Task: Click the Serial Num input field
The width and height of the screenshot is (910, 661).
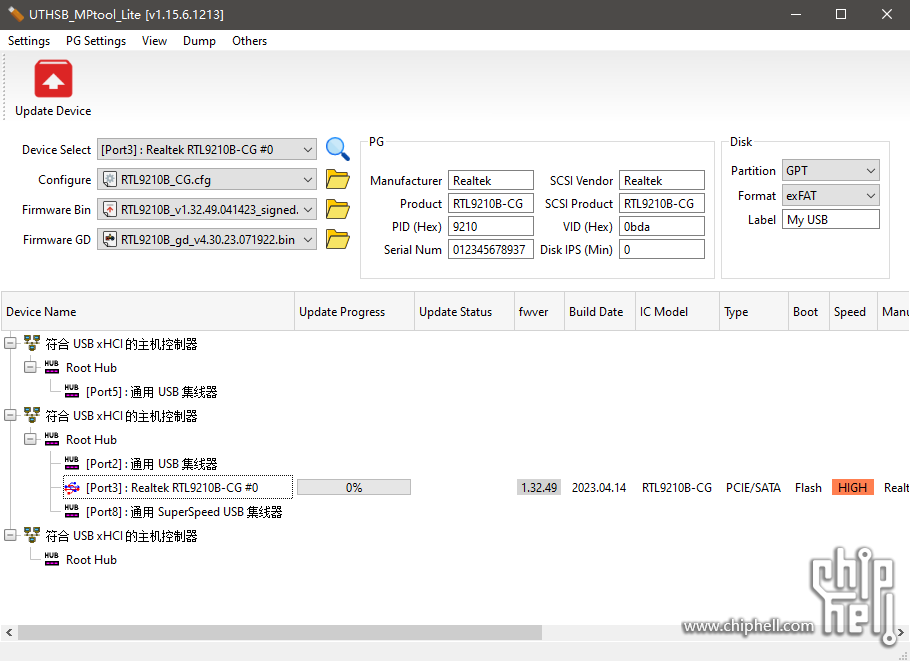Action: (490, 250)
